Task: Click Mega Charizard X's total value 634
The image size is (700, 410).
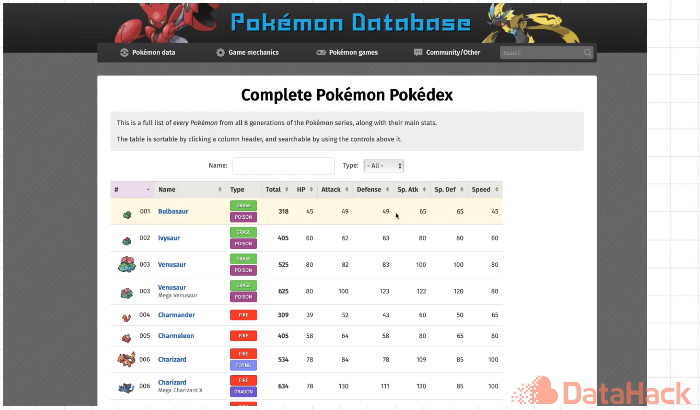Action: (x=283, y=386)
